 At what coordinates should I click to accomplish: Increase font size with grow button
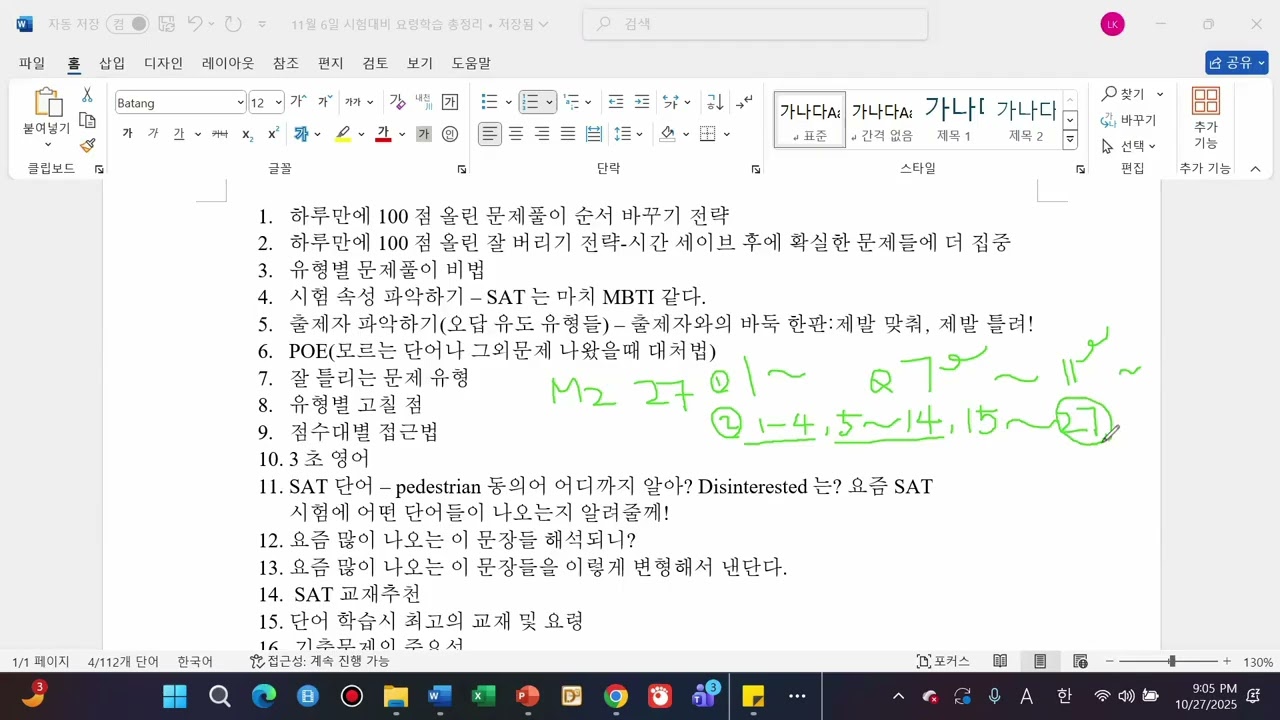[298, 102]
